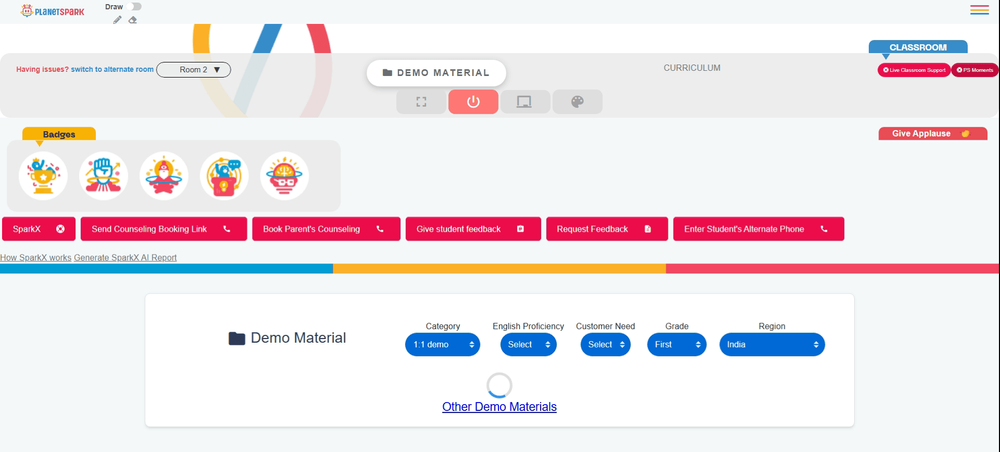The height and width of the screenshot is (452, 1000).
Task: Open the Demo Material tab
Action: 436,73
